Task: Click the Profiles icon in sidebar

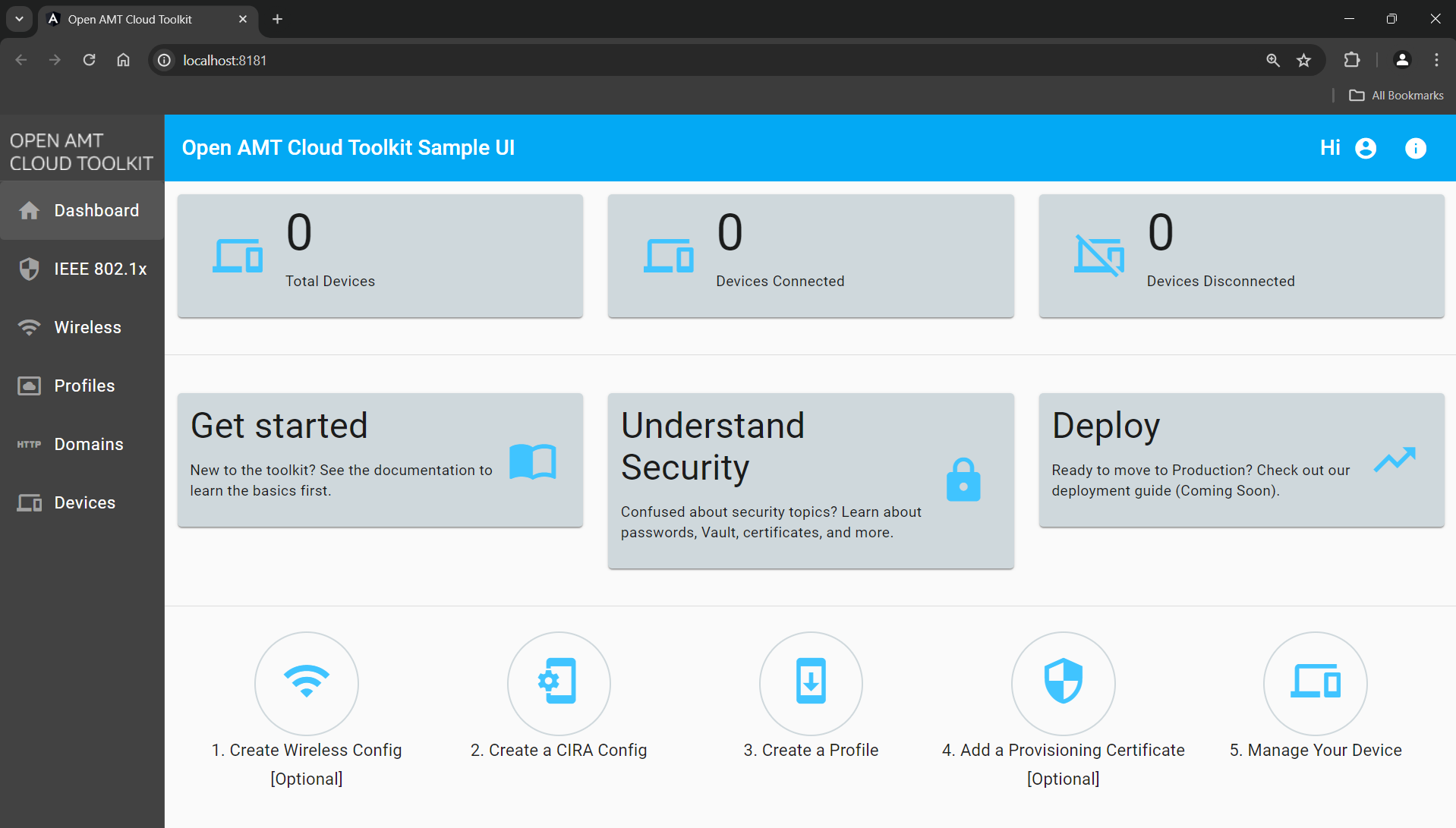Action: (29, 386)
